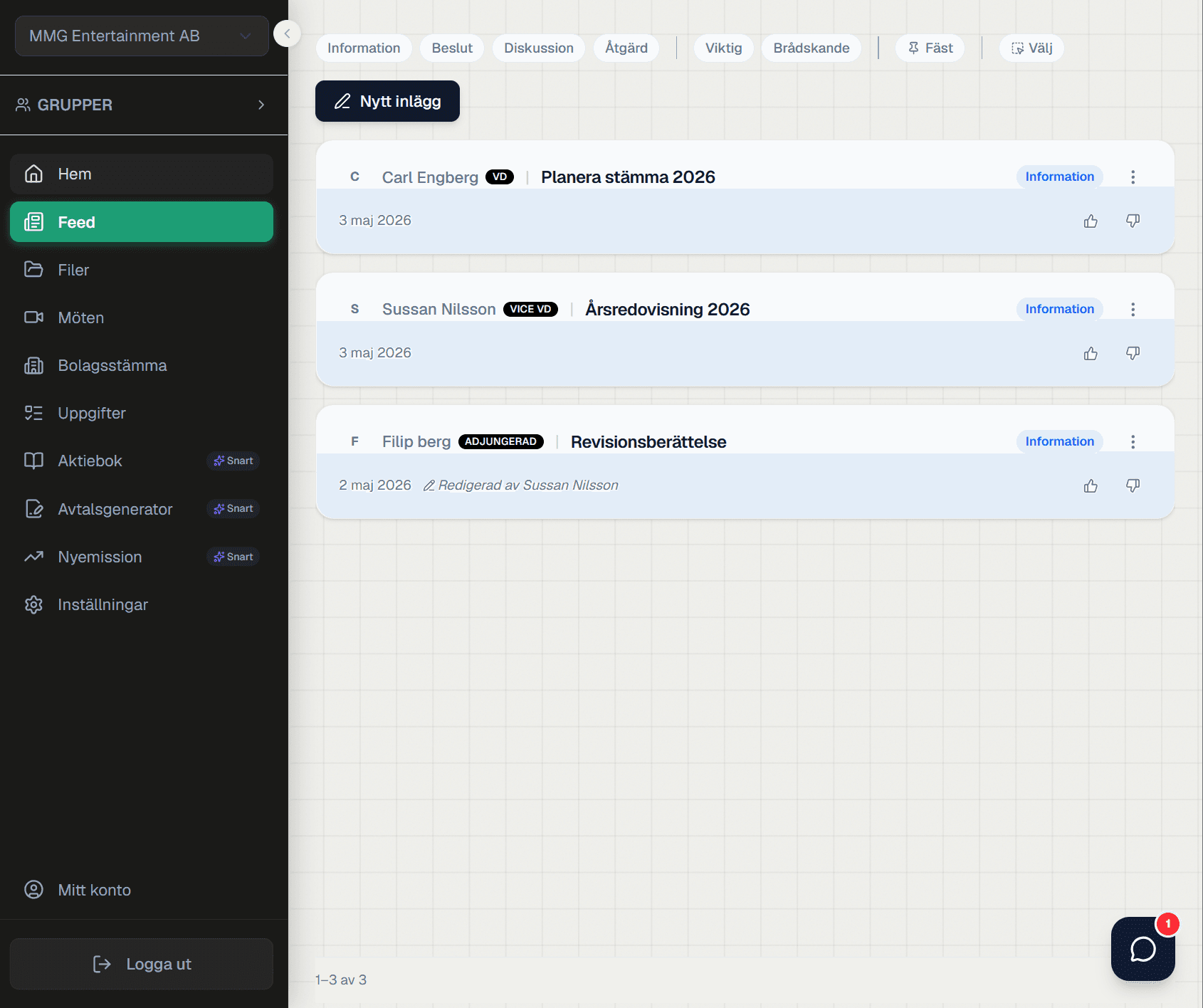1203x1008 pixels.
Task: Click the VD role badge
Action: point(500,177)
